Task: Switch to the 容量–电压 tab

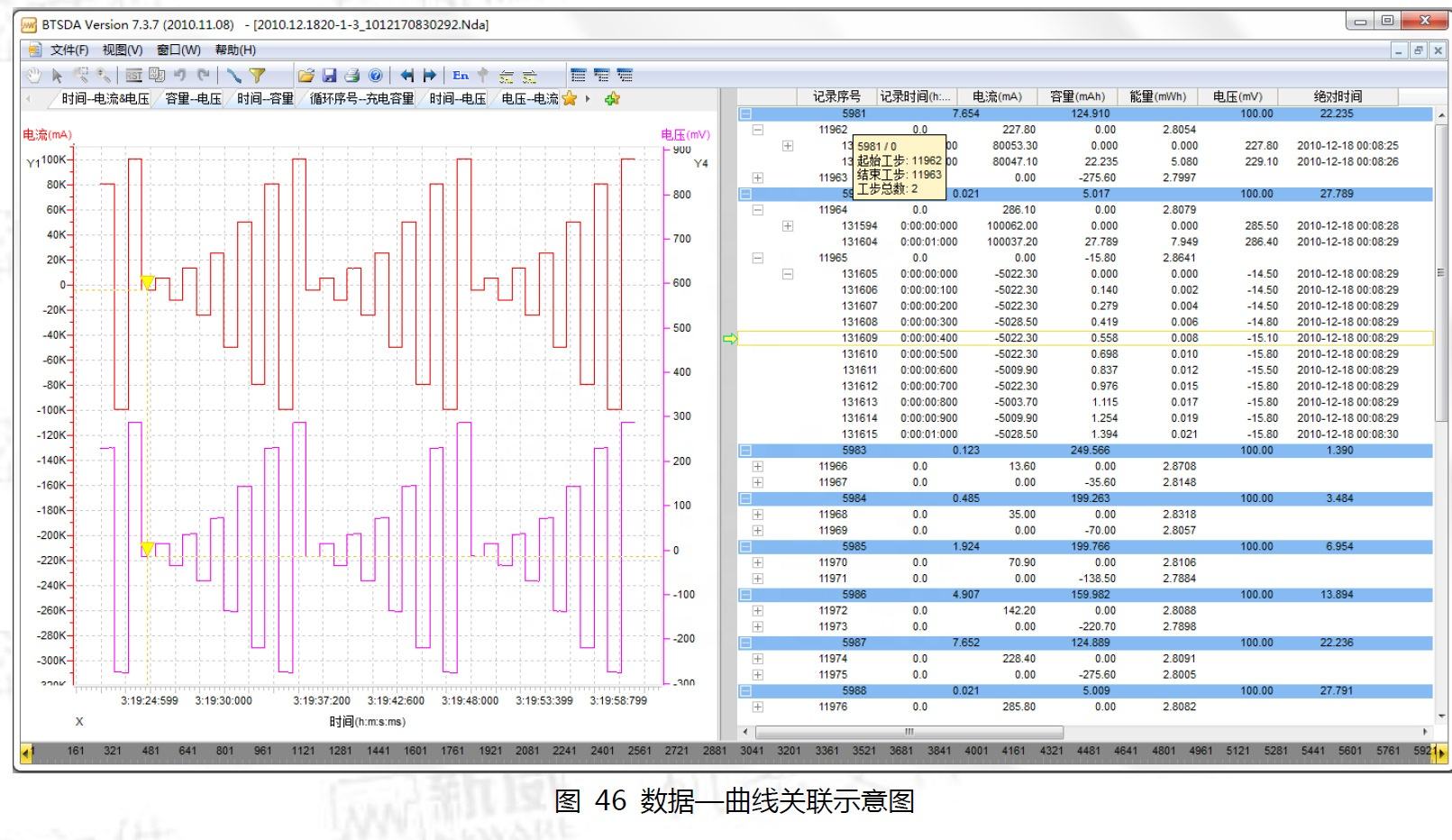Action: [193, 99]
